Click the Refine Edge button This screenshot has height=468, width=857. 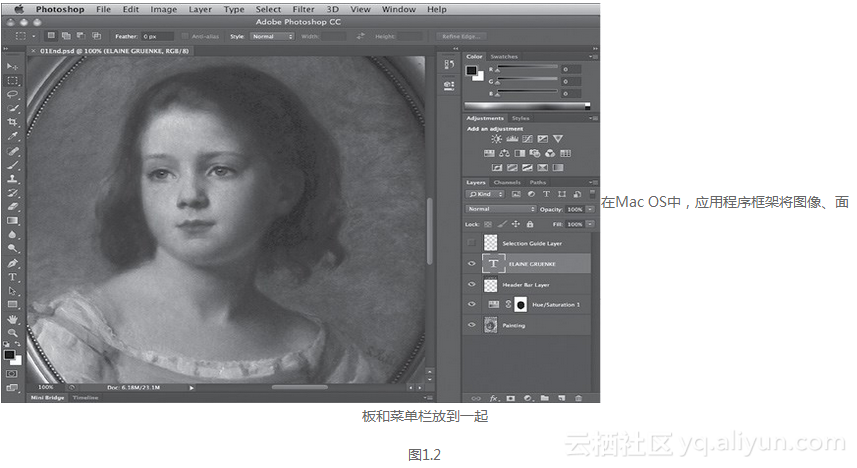pos(461,36)
